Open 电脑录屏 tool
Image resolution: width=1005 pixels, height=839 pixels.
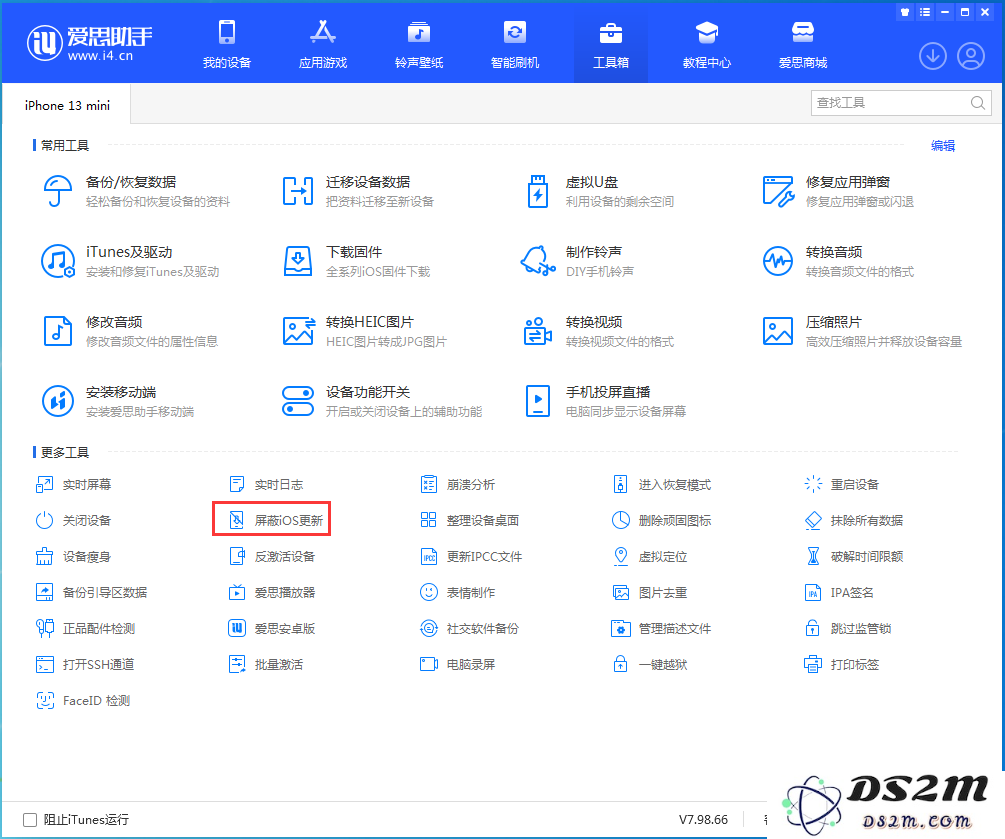click(x=458, y=664)
